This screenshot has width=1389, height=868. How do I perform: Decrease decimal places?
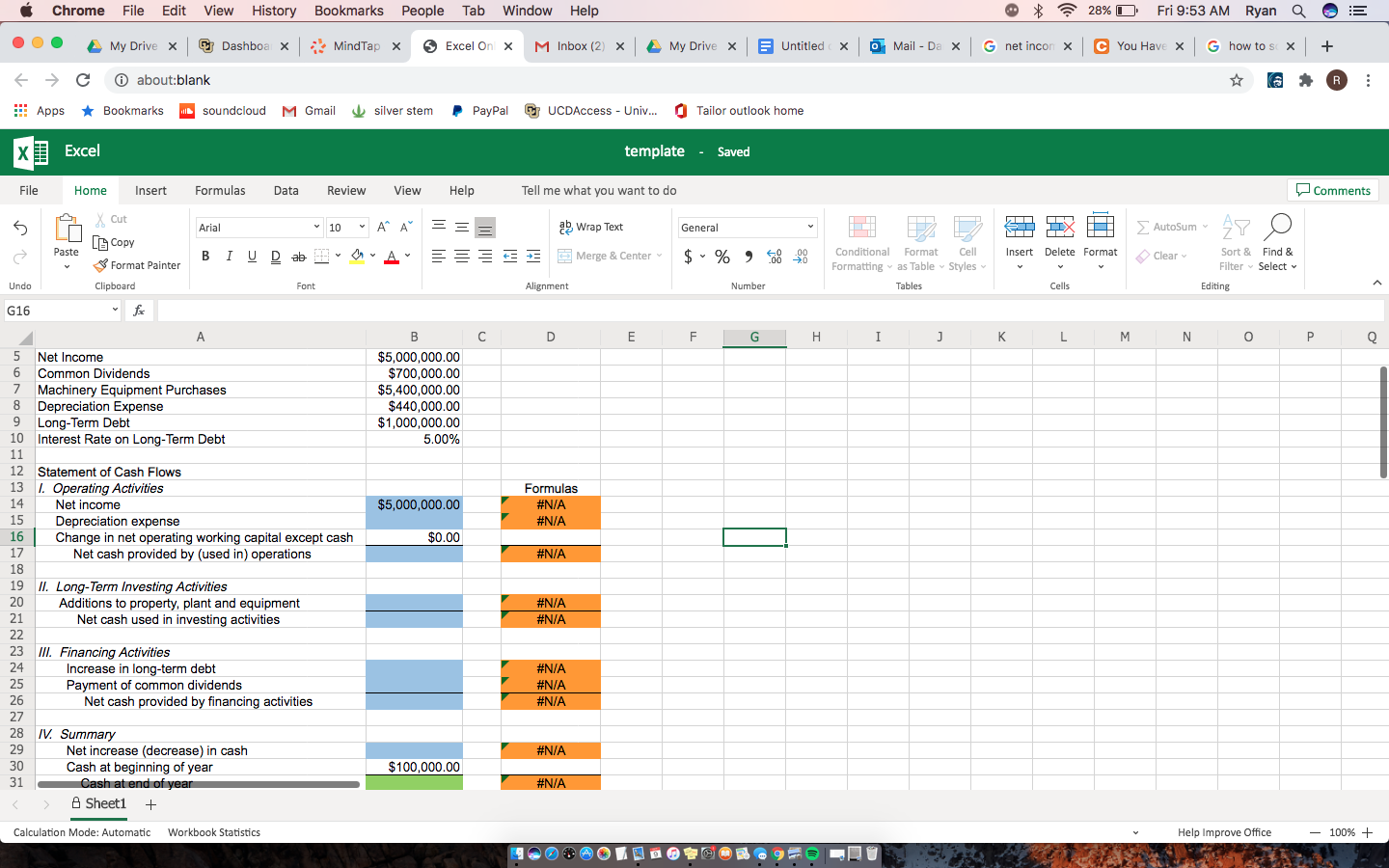(801, 257)
